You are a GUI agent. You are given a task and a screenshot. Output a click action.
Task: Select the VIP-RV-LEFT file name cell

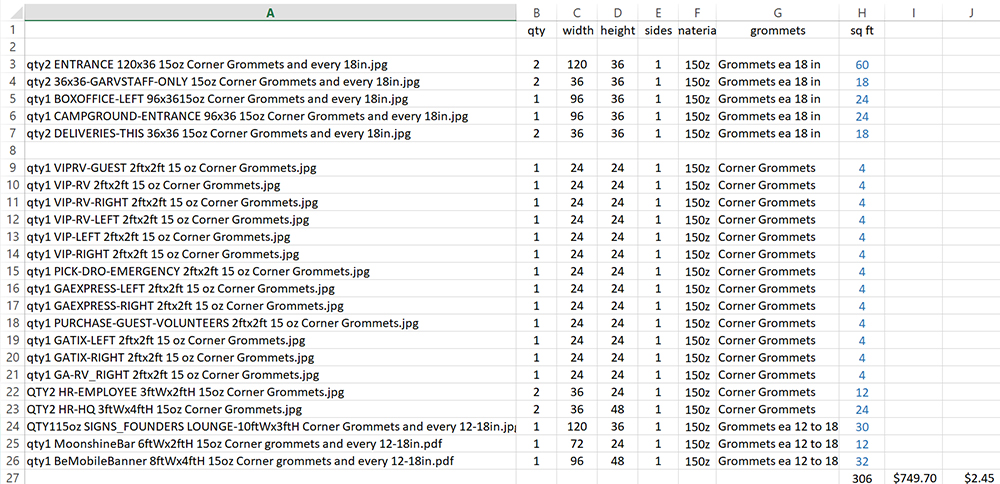click(x=270, y=219)
